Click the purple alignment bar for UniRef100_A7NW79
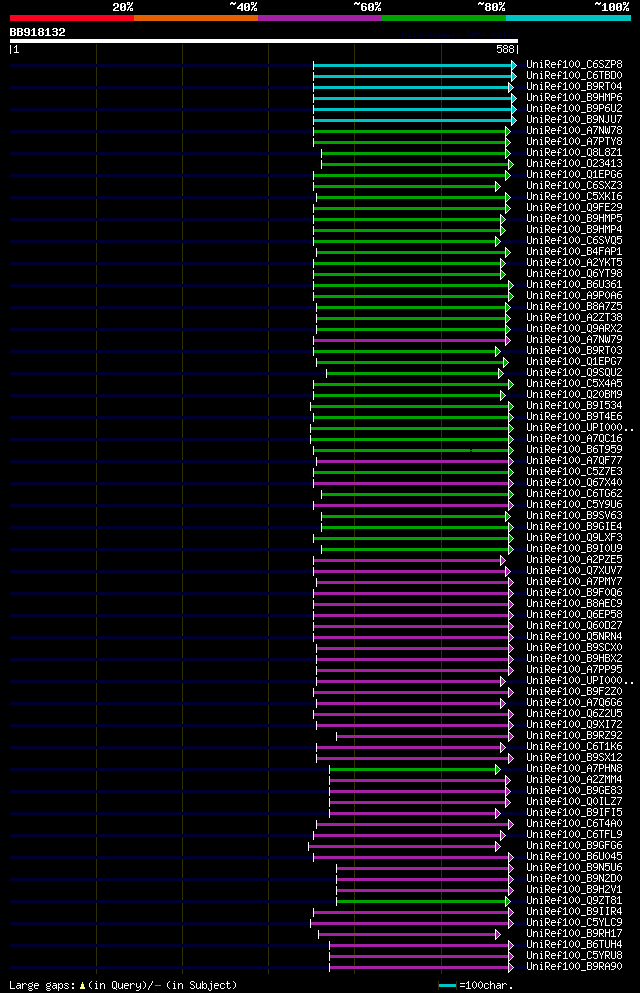This screenshot has width=640, height=993. [411, 340]
